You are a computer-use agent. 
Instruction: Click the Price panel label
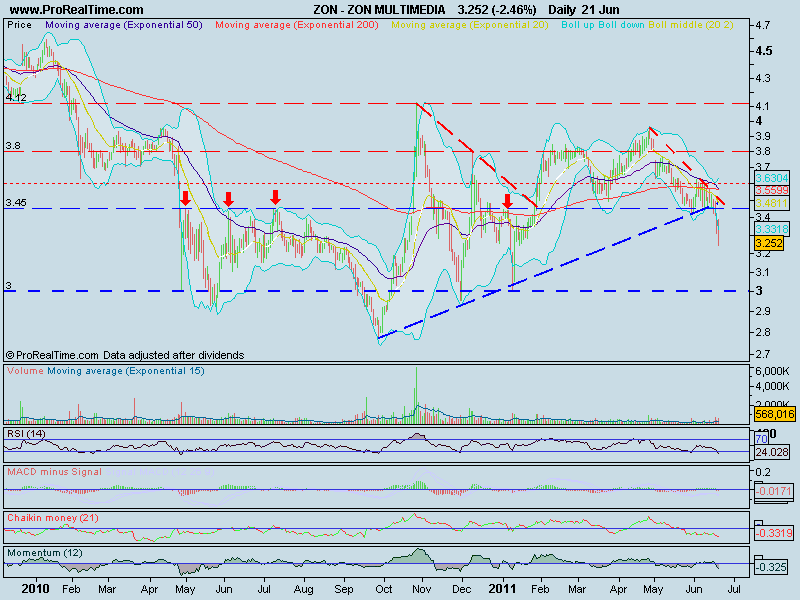(19, 25)
